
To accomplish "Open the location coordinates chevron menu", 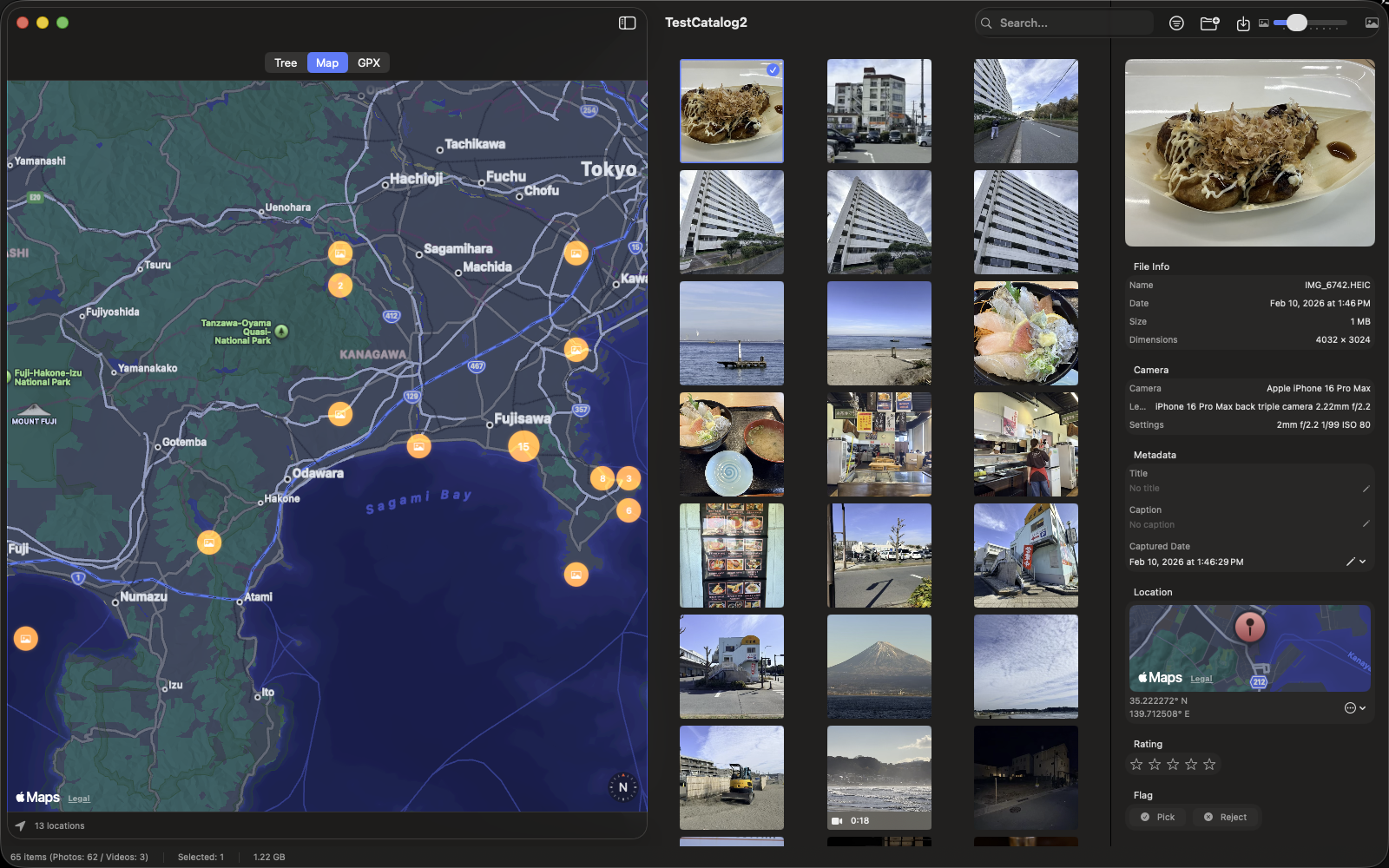I will (x=1360, y=707).
